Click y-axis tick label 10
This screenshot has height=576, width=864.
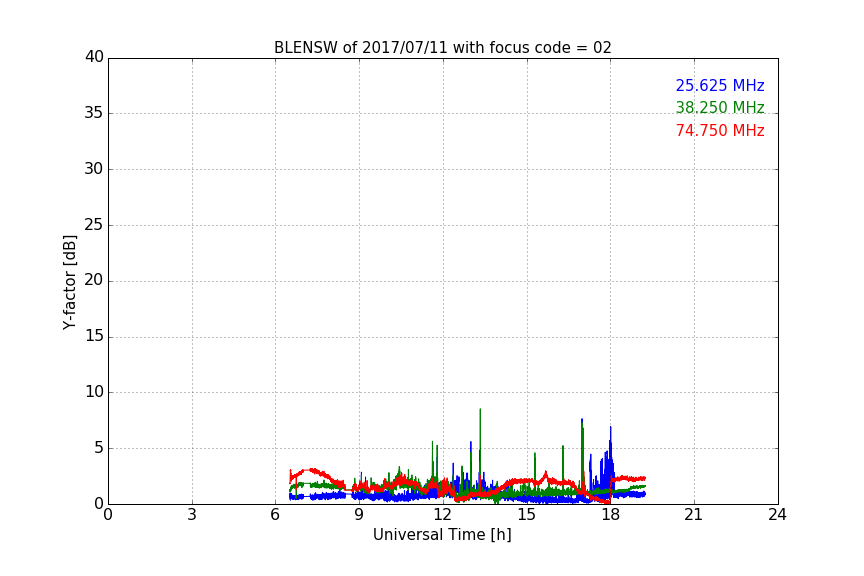pos(94,392)
